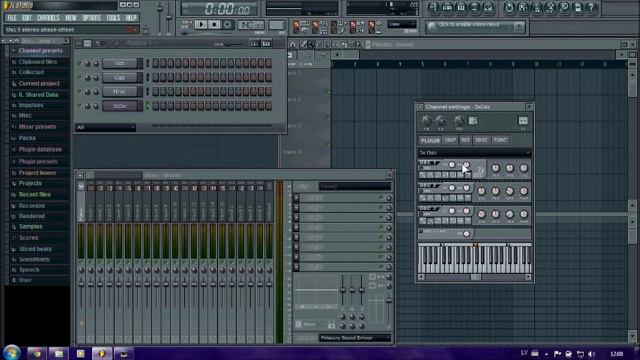Viewport: 640px width, 360px height.
Task: Open Packs folder in browser
Action: [27, 138]
